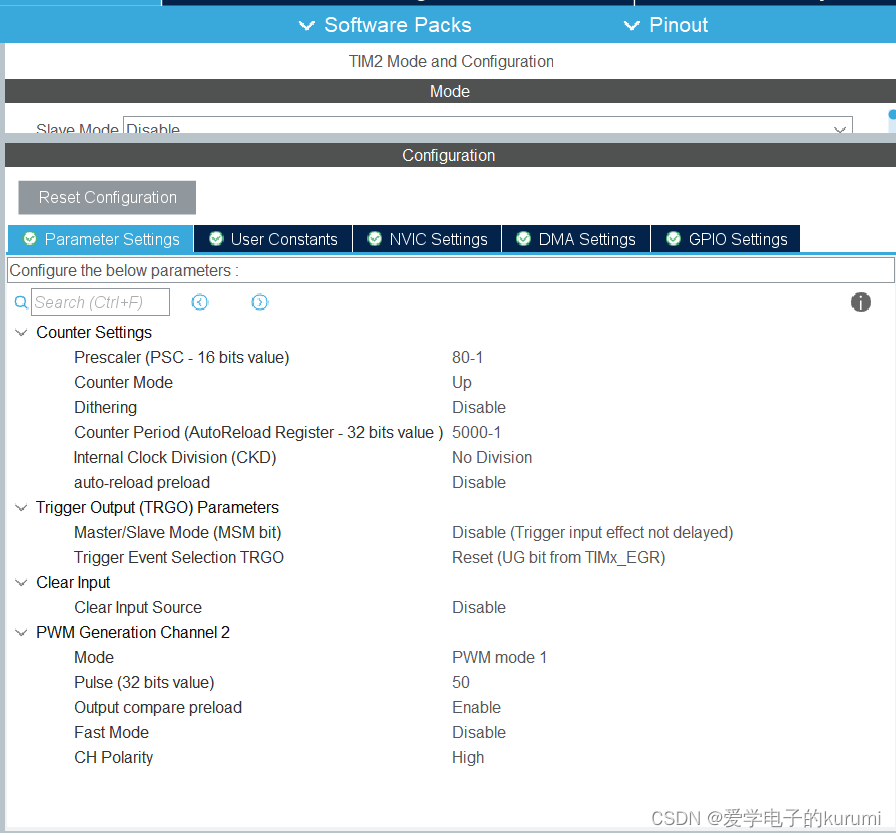Click the parameter info icon
The width and height of the screenshot is (896, 837).
point(860,302)
